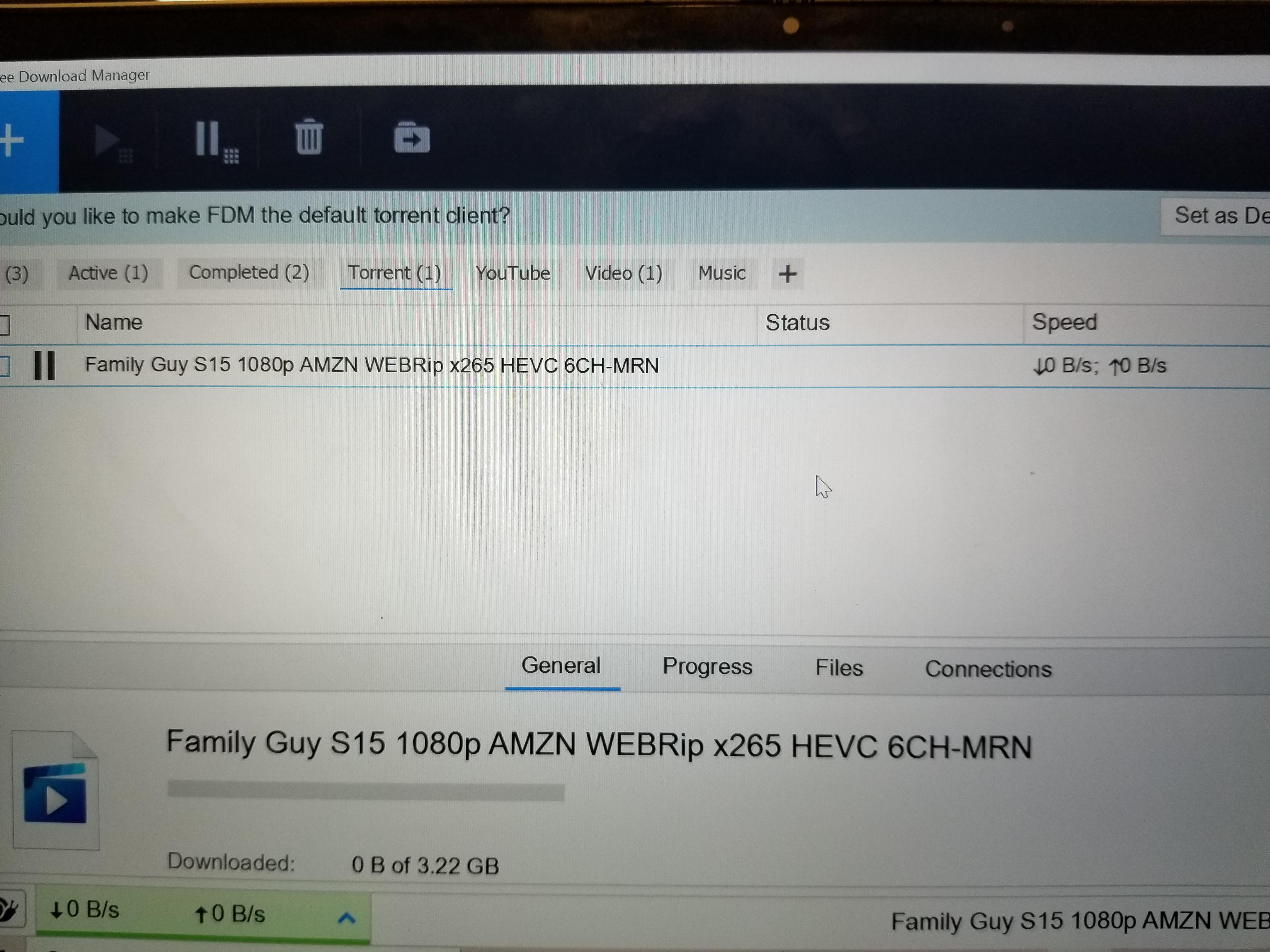The image size is (1270, 952).
Task: Click the trash delete icon in toolbar
Action: [309, 137]
